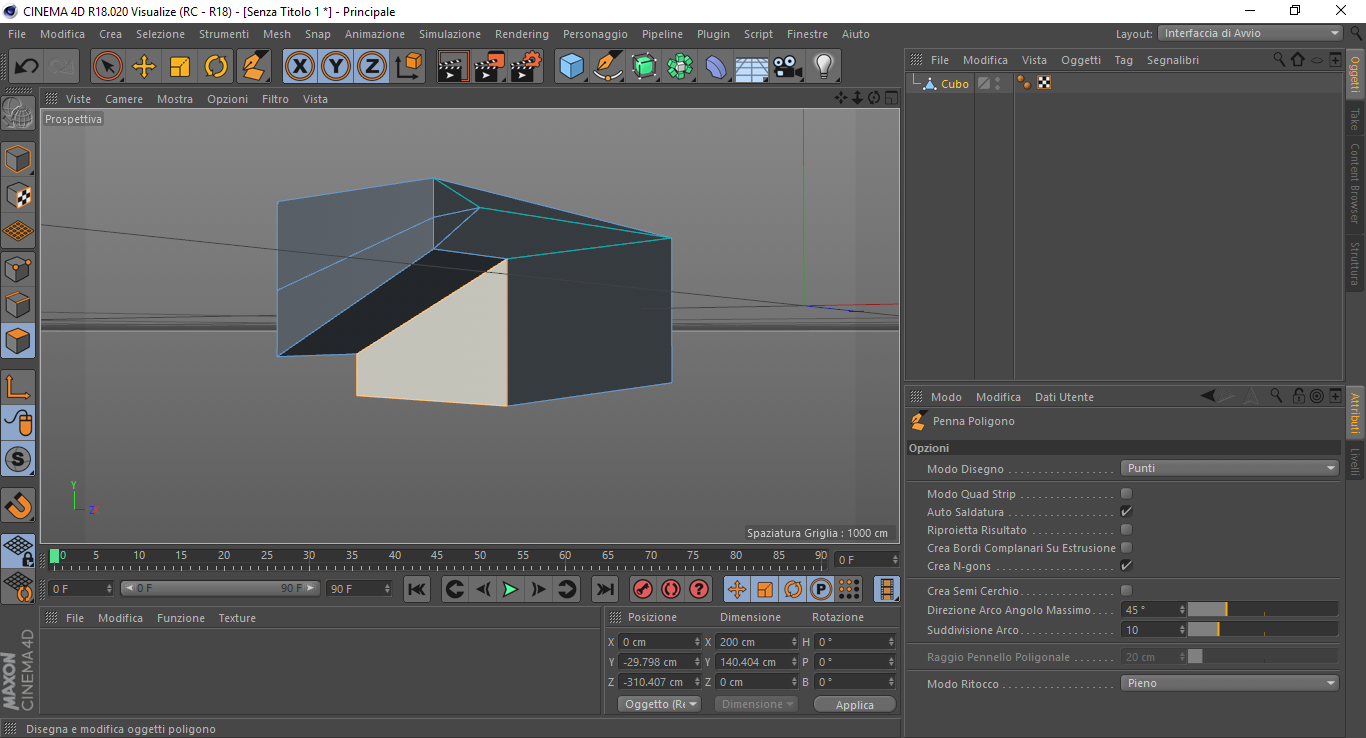The width and height of the screenshot is (1366, 738).
Task: Add a camera object from toolbar
Action: pos(788,67)
